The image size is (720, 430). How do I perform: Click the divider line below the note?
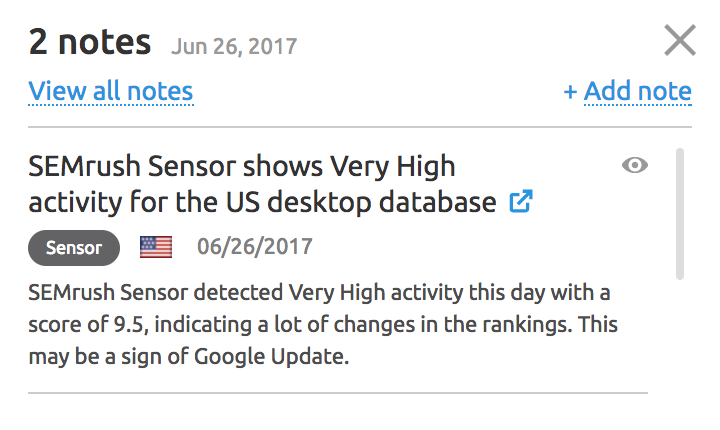(x=338, y=393)
